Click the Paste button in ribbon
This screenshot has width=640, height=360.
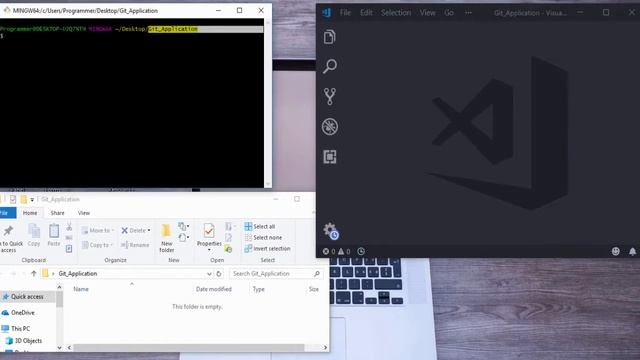pos(54,236)
